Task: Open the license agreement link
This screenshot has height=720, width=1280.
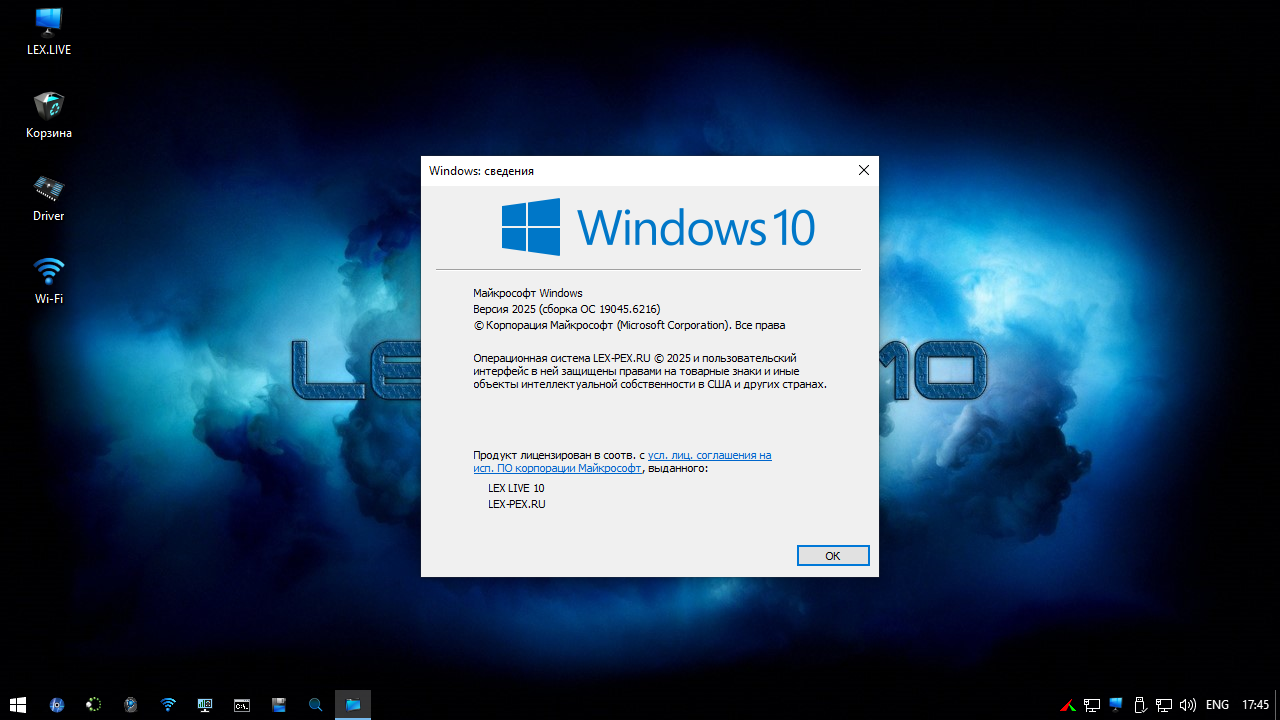Action: click(x=709, y=455)
